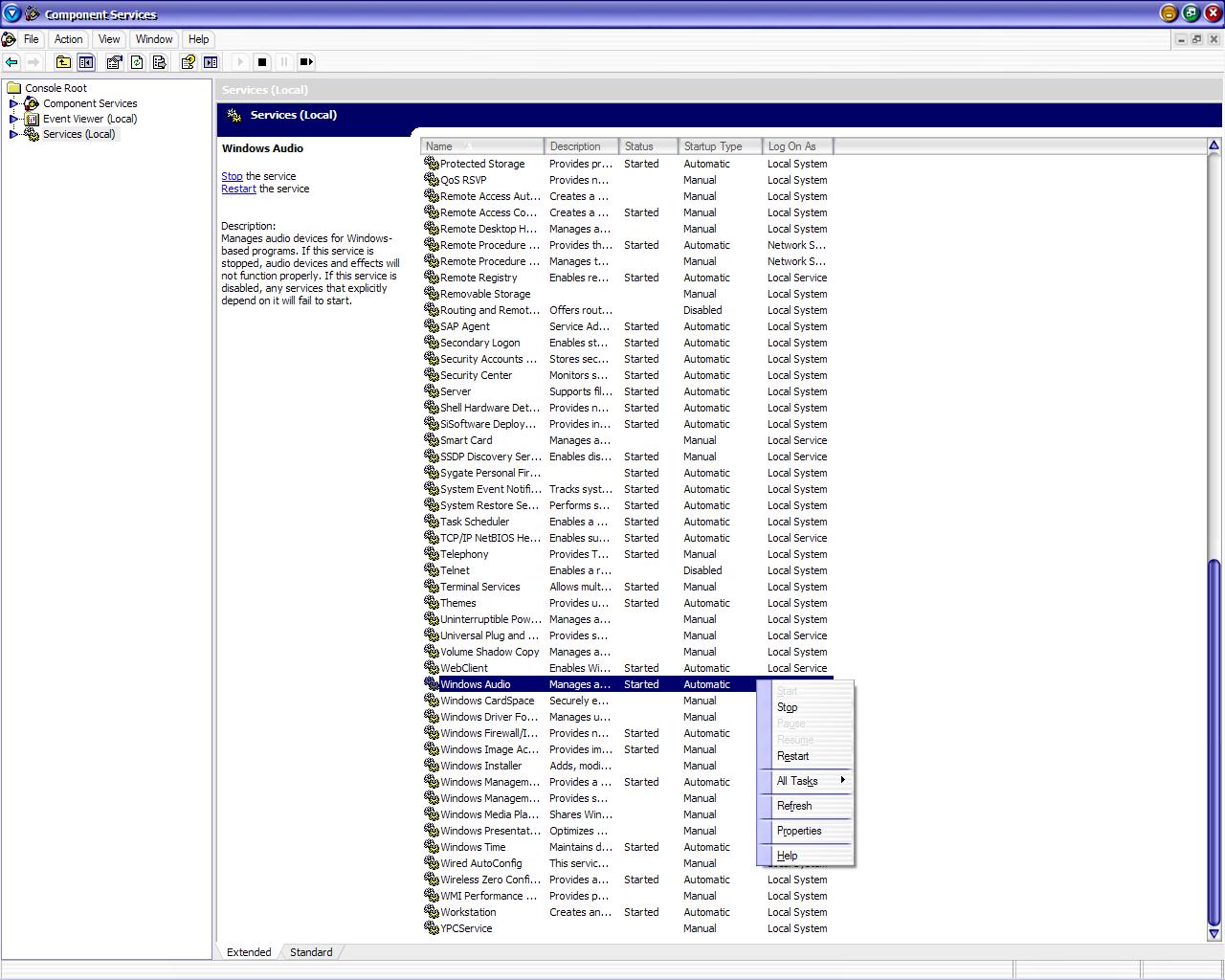Image resolution: width=1225 pixels, height=980 pixels.
Task: Toggle the Show/Hide Console Tree toolbar icon
Action: point(86,62)
